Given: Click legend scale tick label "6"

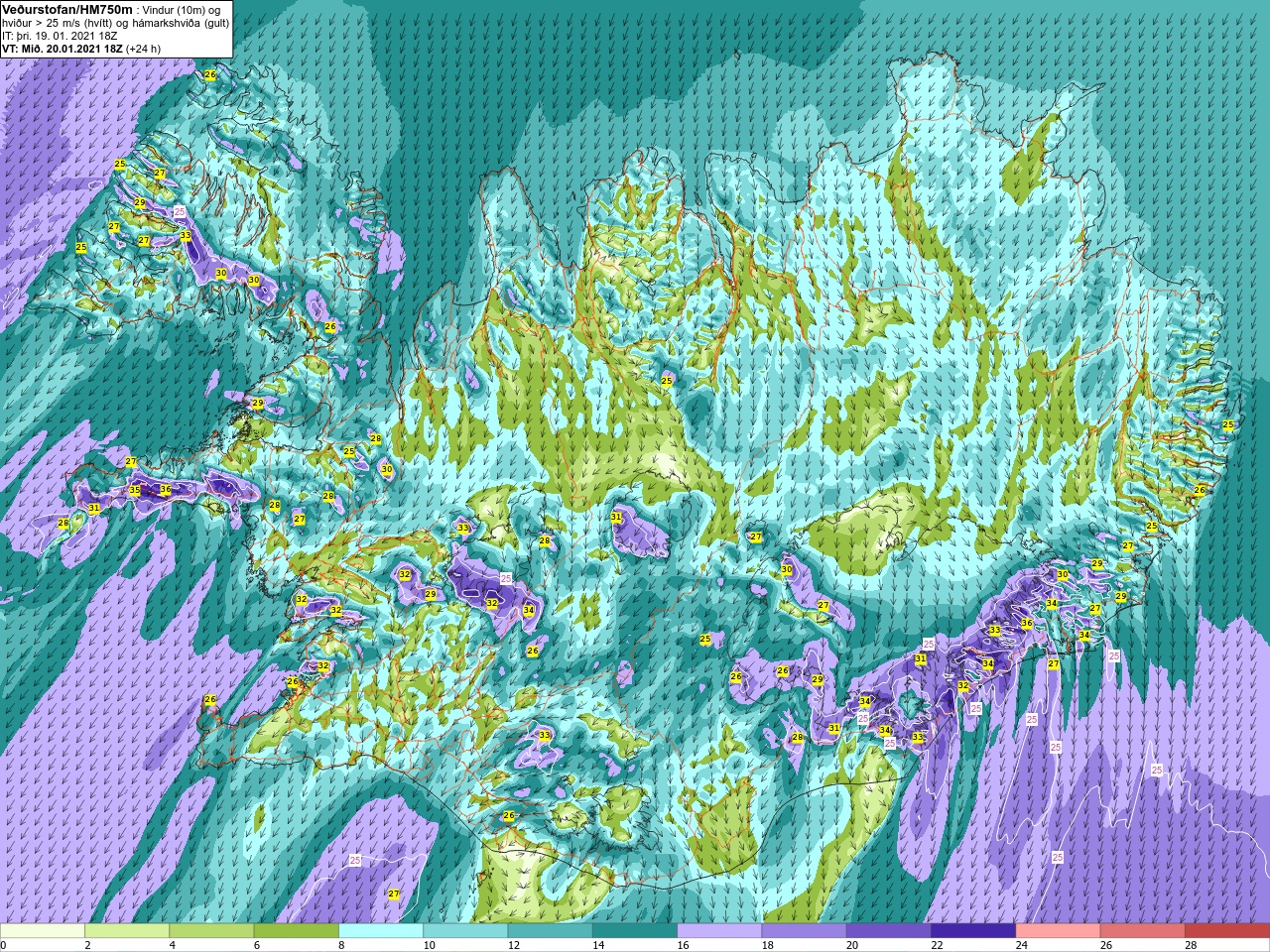Looking at the screenshot, I should click(x=256, y=945).
